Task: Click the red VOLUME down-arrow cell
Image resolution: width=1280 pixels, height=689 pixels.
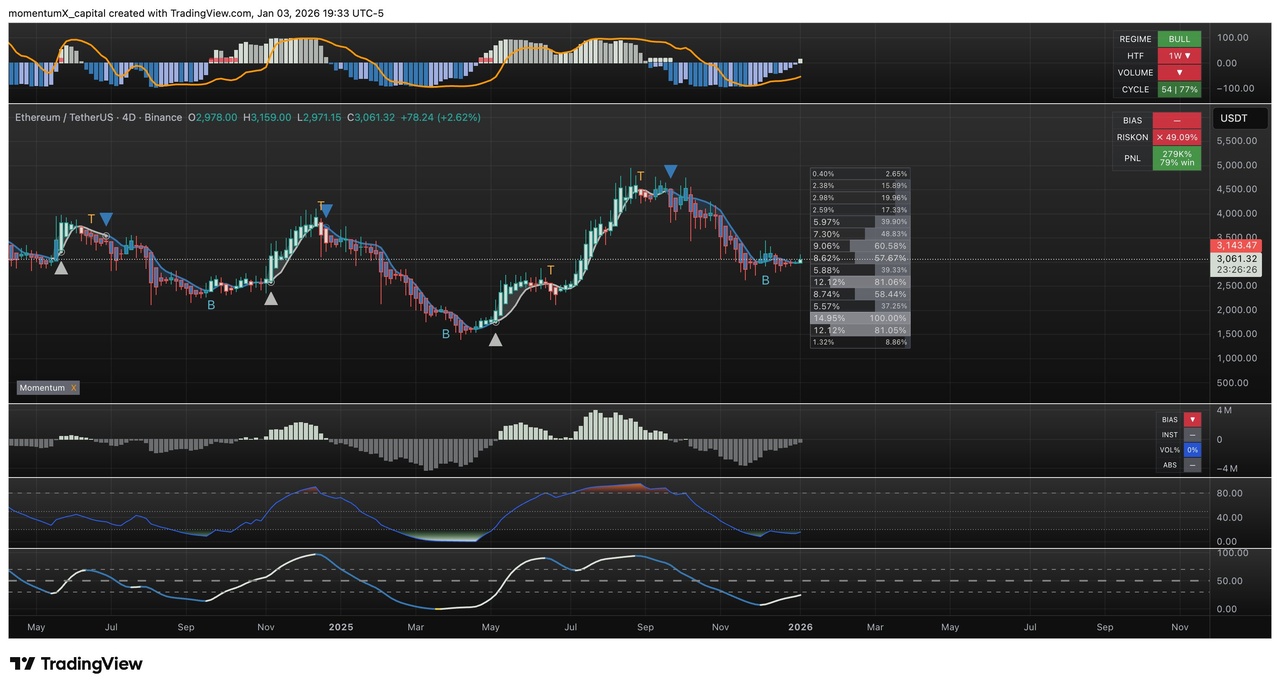Action: pyautogui.click(x=1180, y=73)
